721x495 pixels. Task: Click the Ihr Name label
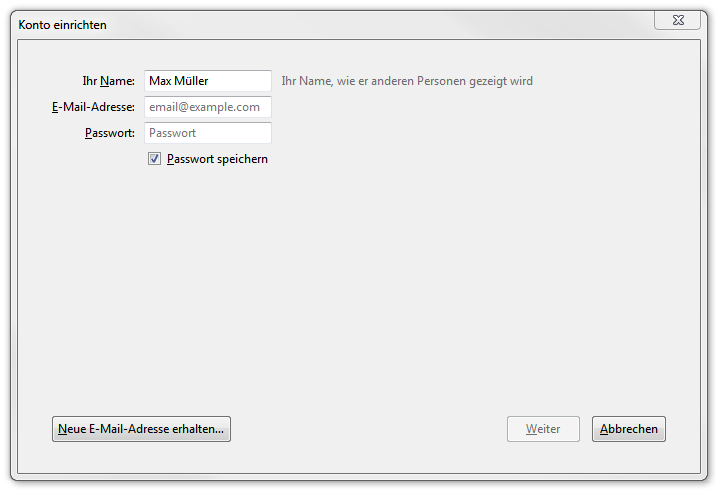109,81
